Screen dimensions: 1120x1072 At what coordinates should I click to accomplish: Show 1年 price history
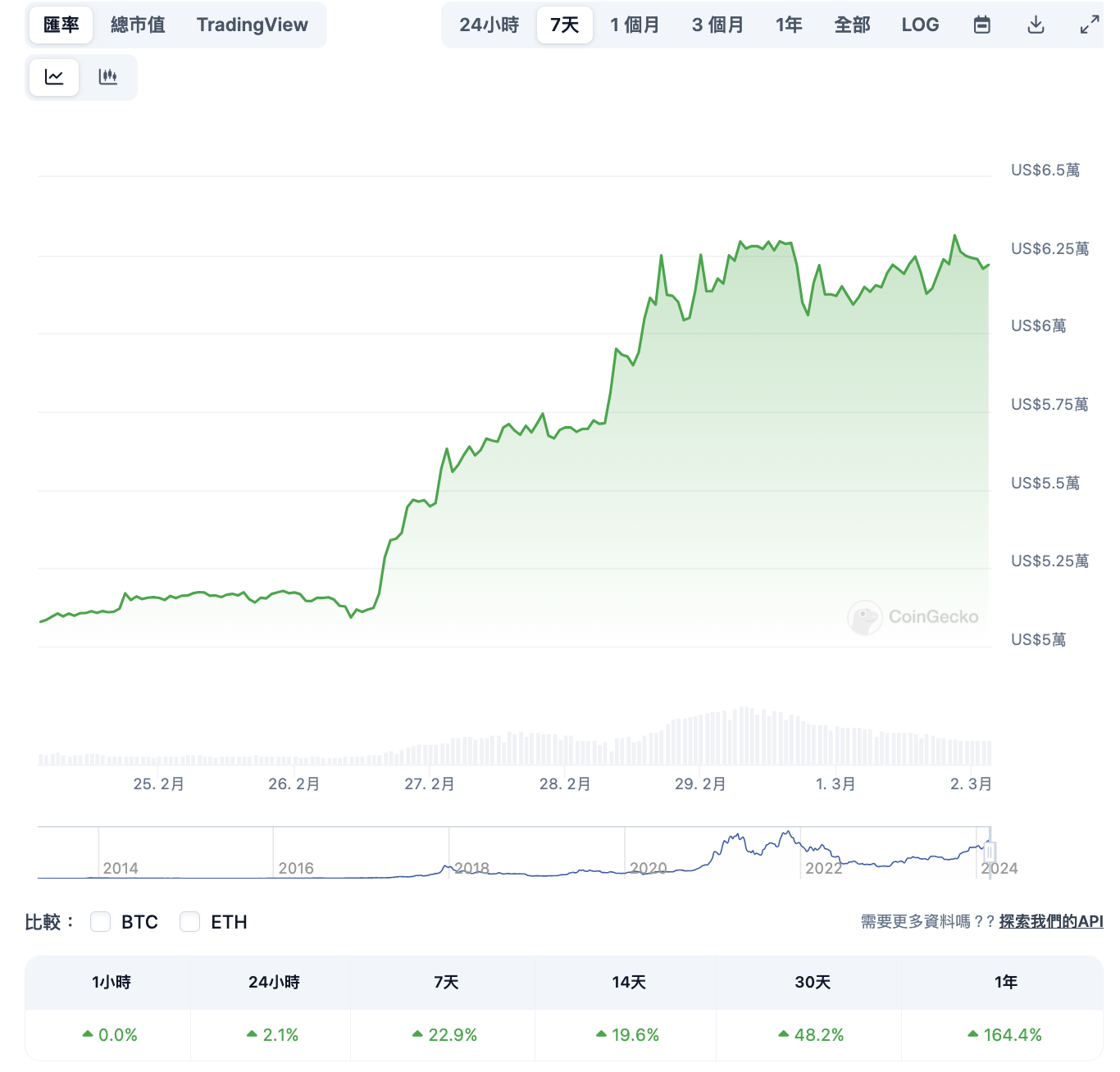(x=789, y=25)
